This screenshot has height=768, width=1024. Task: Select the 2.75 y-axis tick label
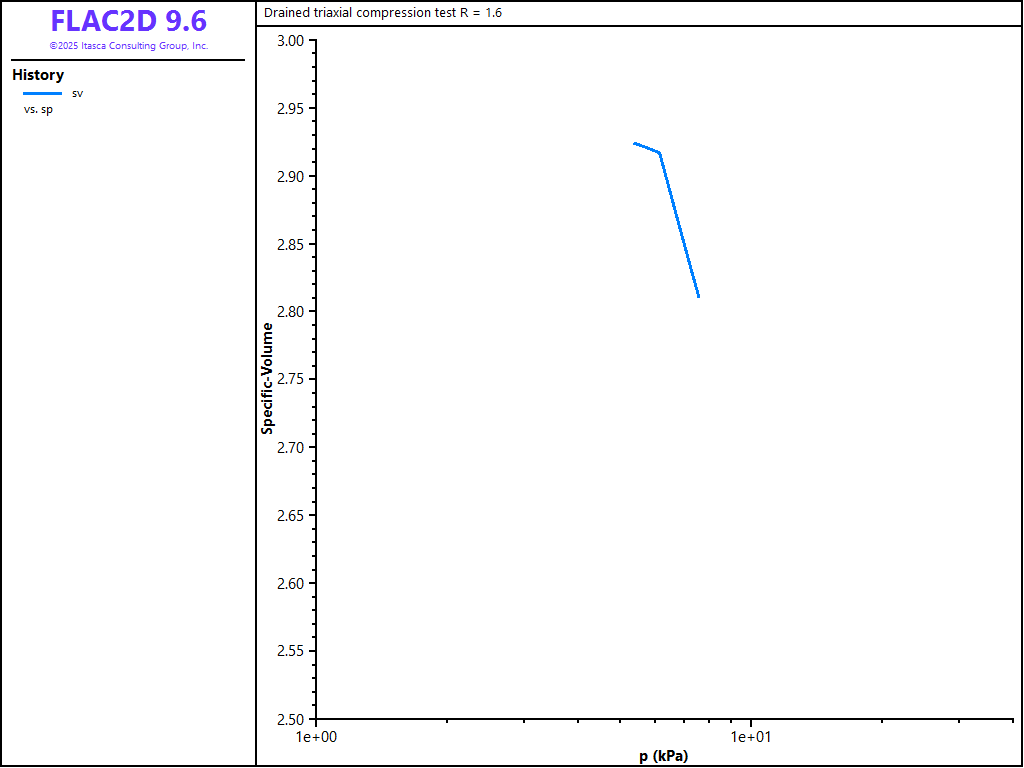[290, 380]
